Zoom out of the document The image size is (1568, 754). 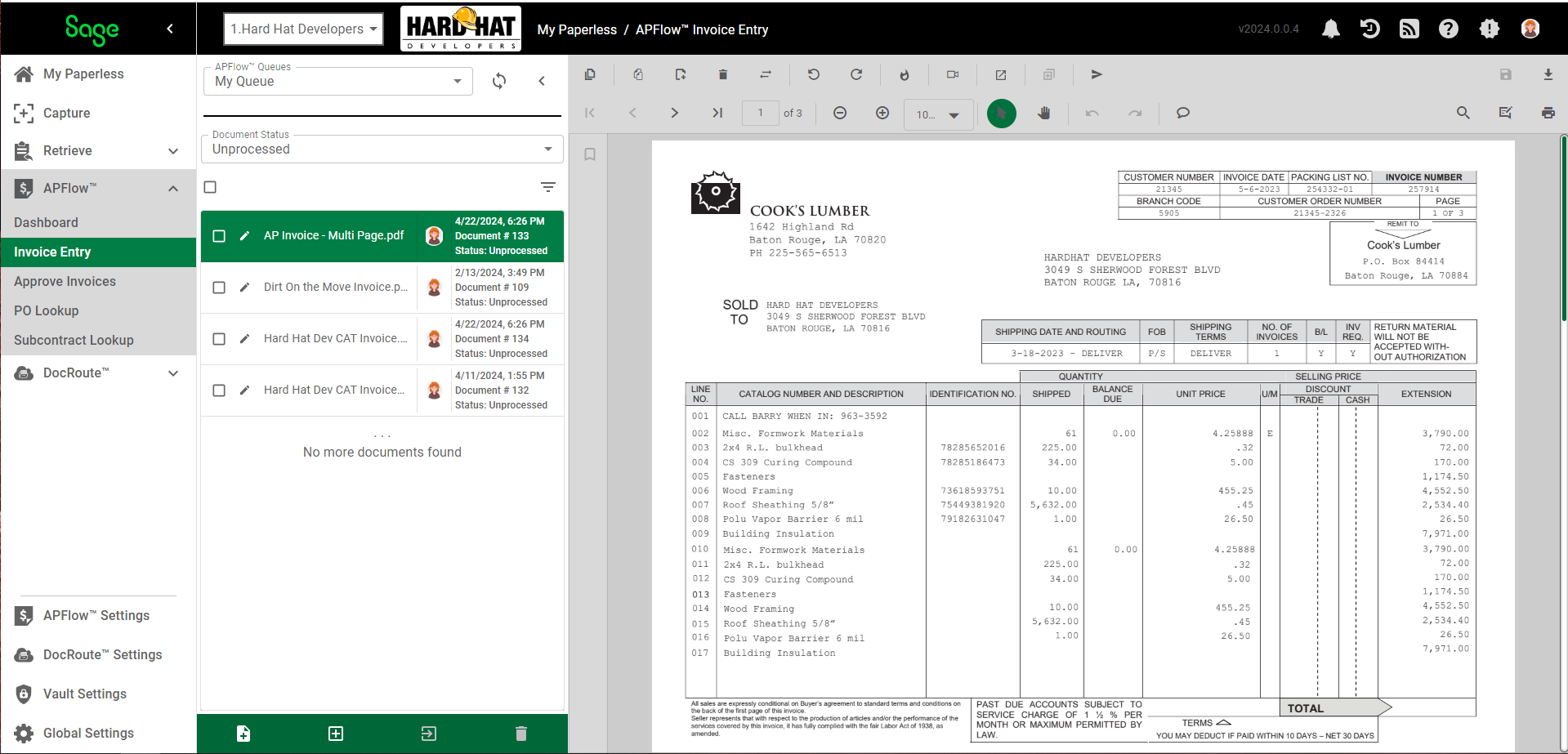point(840,113)
